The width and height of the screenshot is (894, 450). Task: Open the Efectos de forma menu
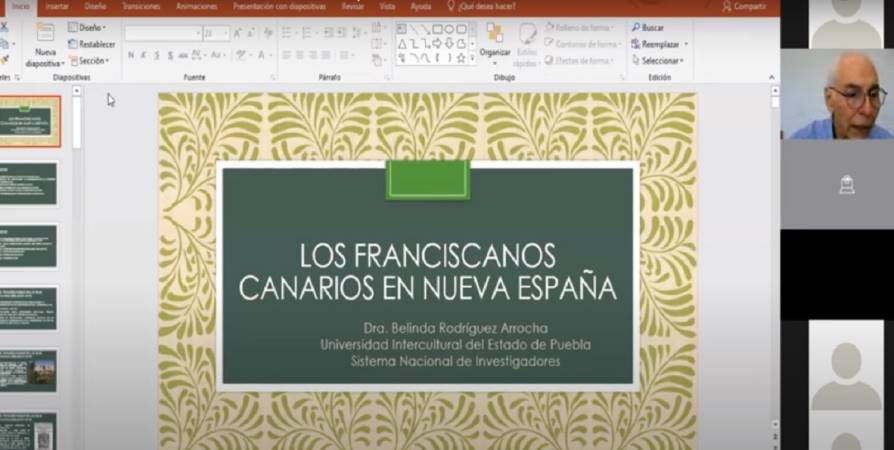pyautogui.click(x=577, y=60)
